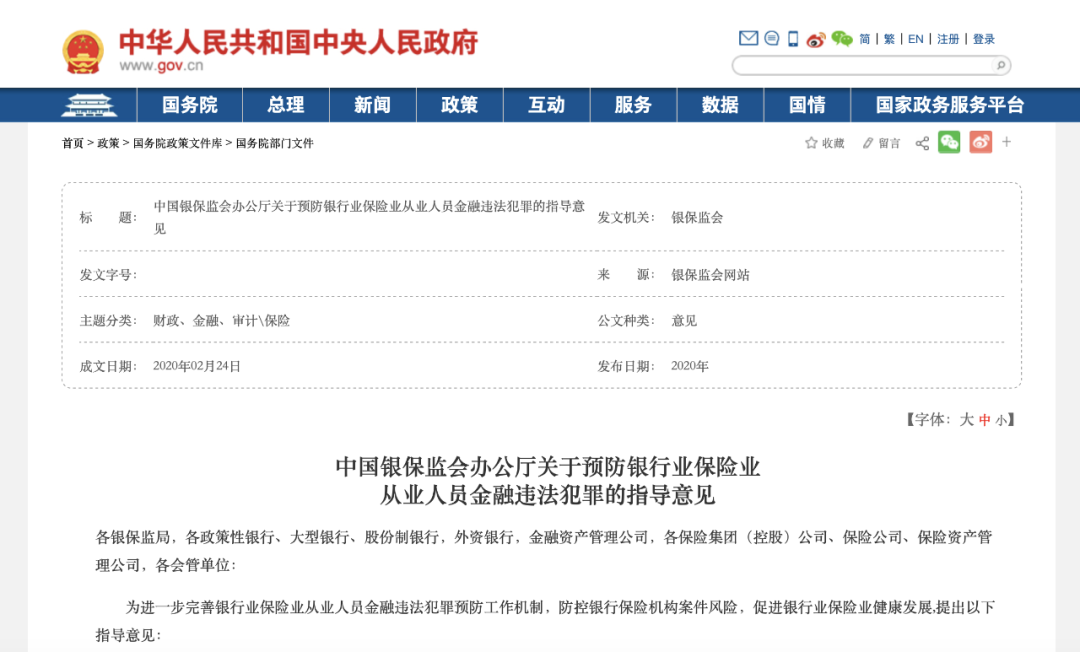
Task: Open the chat bubble icon in header
Action: click(772, 39)
